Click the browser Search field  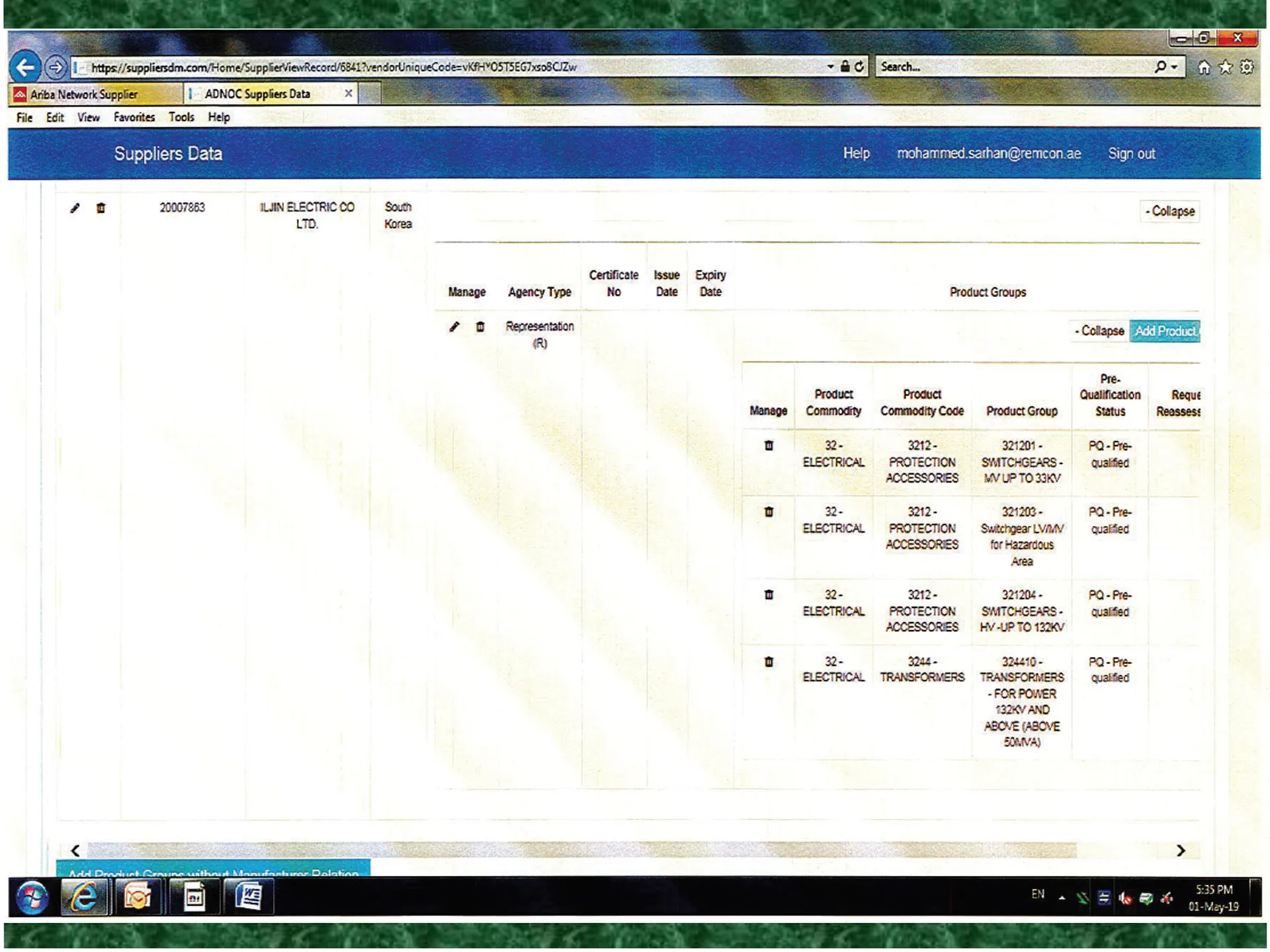point(1015,67)
